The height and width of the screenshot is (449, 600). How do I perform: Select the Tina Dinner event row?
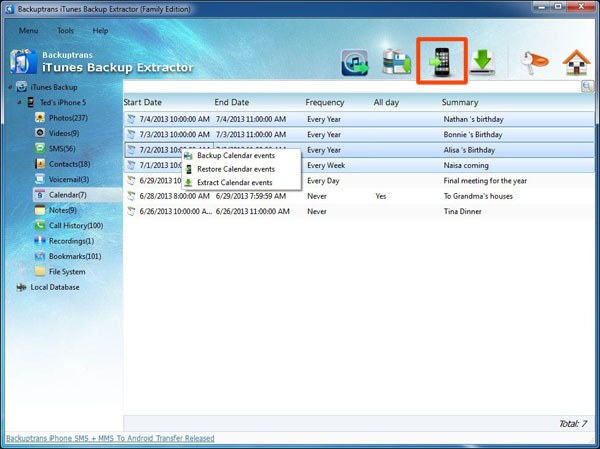click(359, 211)
